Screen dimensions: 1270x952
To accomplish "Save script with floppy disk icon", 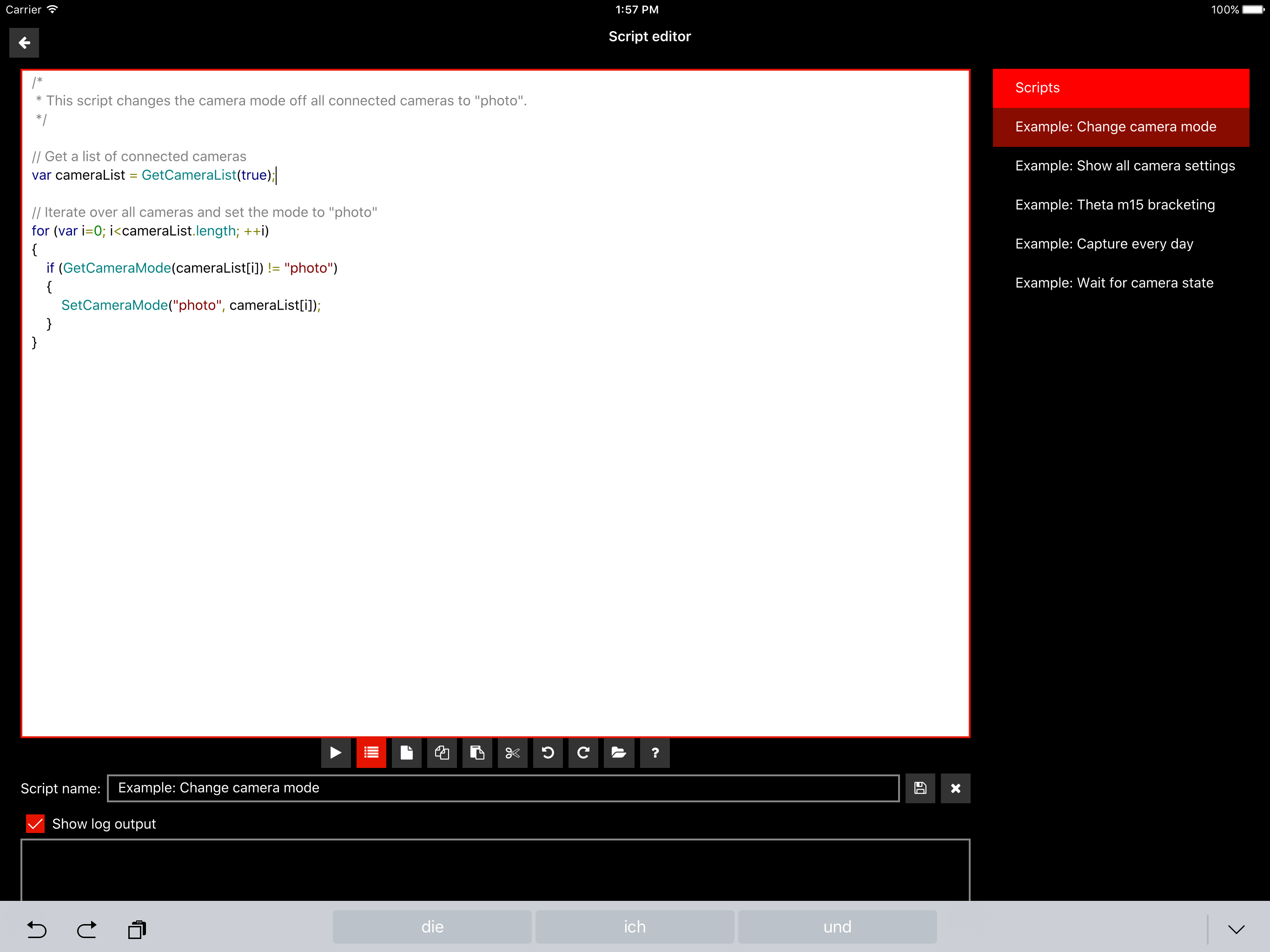I will point(920,788).
